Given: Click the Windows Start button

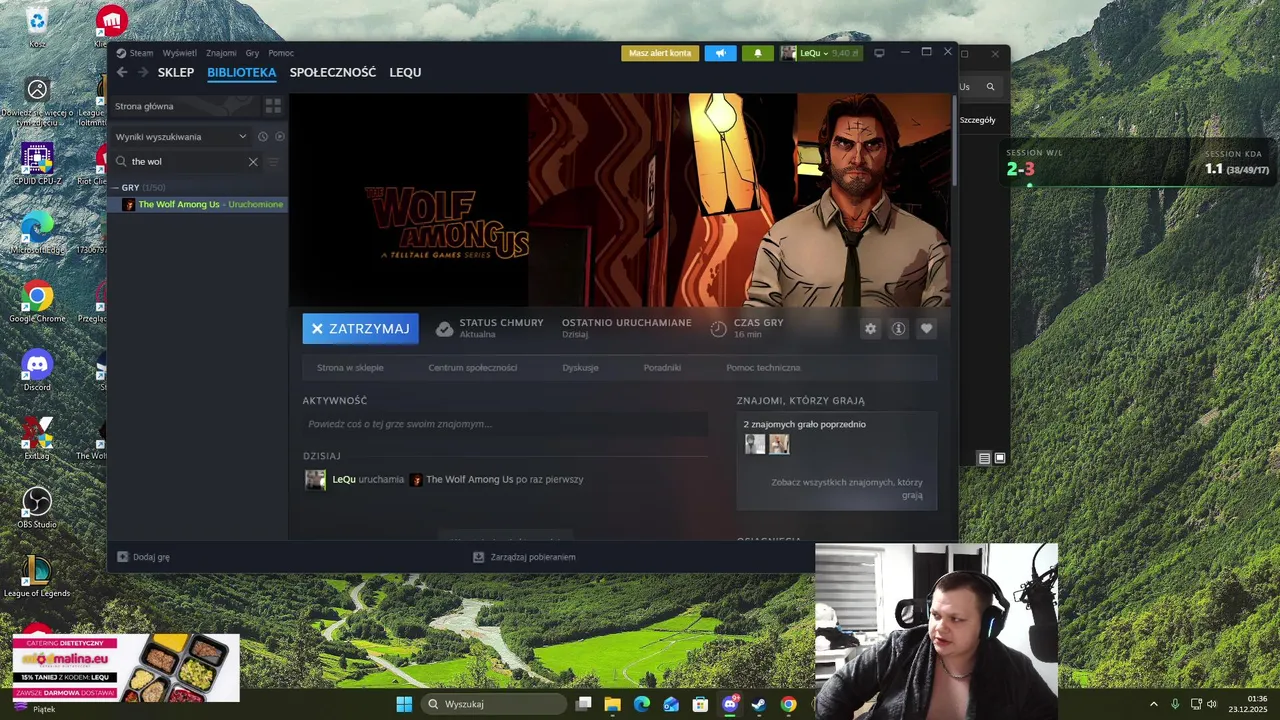Looking at the screenshot, I should (404, 704).
